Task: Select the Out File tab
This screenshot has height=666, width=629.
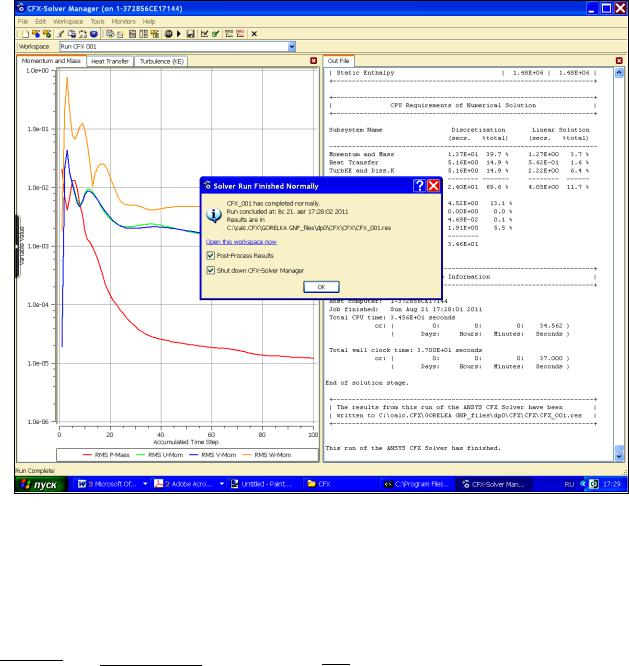Action: pos(338,61)
